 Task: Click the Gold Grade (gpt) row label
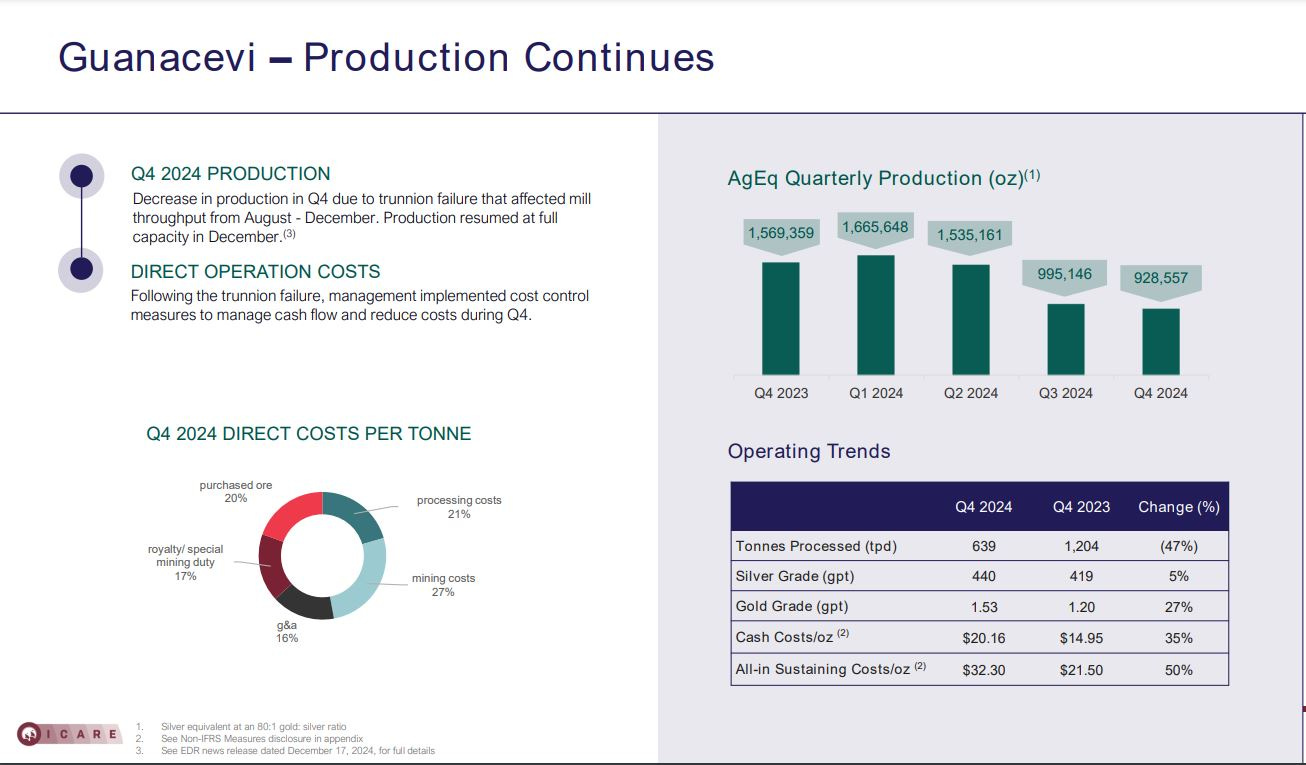(792, 607)
